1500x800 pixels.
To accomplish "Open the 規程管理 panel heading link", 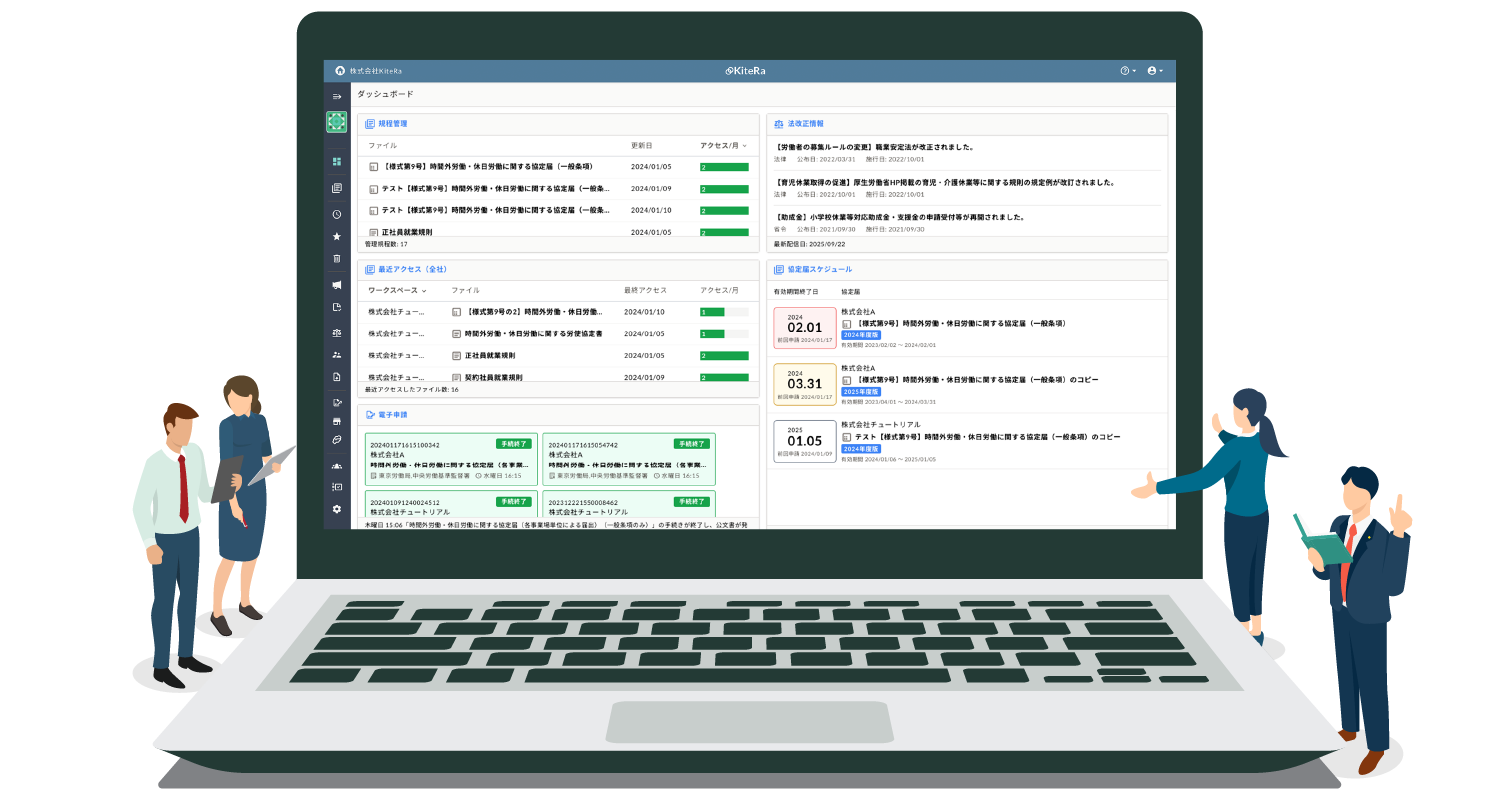I will [x=392, y=124].
